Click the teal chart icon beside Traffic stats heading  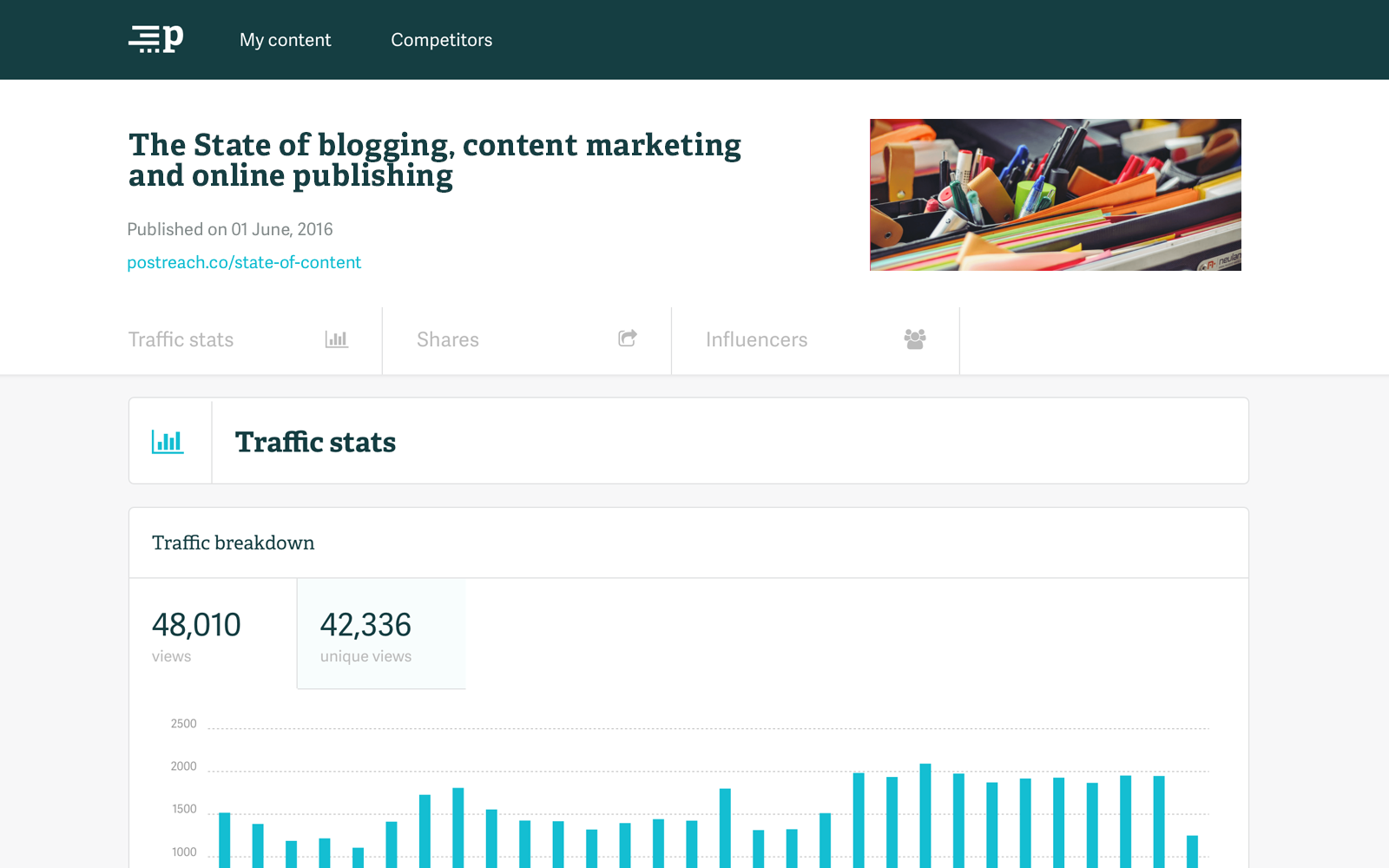168,442
